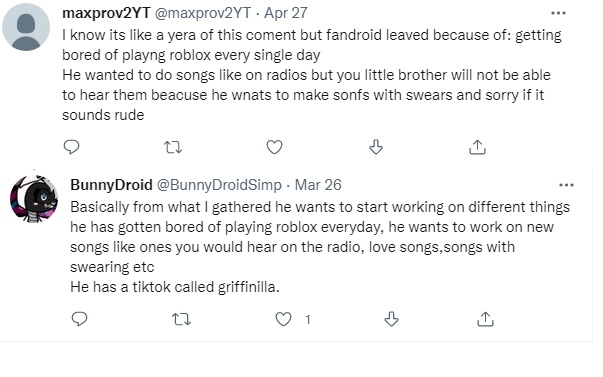This screenshot has width=603, height=377.
Task: Share BunnyDroid's tweet
Action: (485, 319)
